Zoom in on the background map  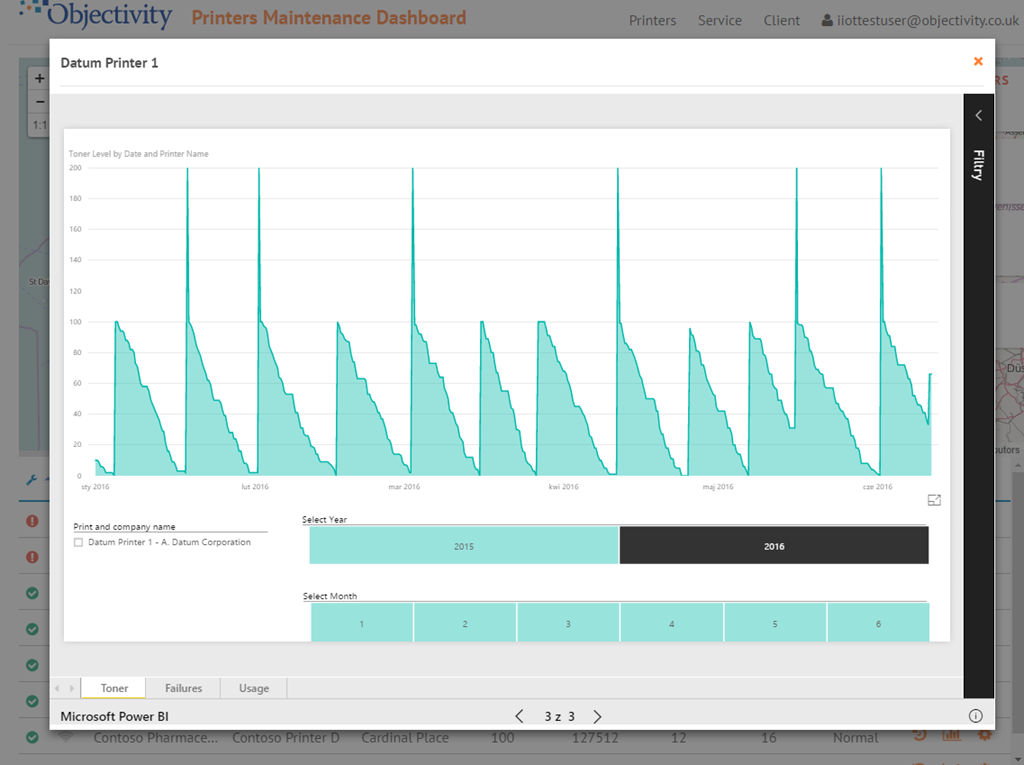39,78
